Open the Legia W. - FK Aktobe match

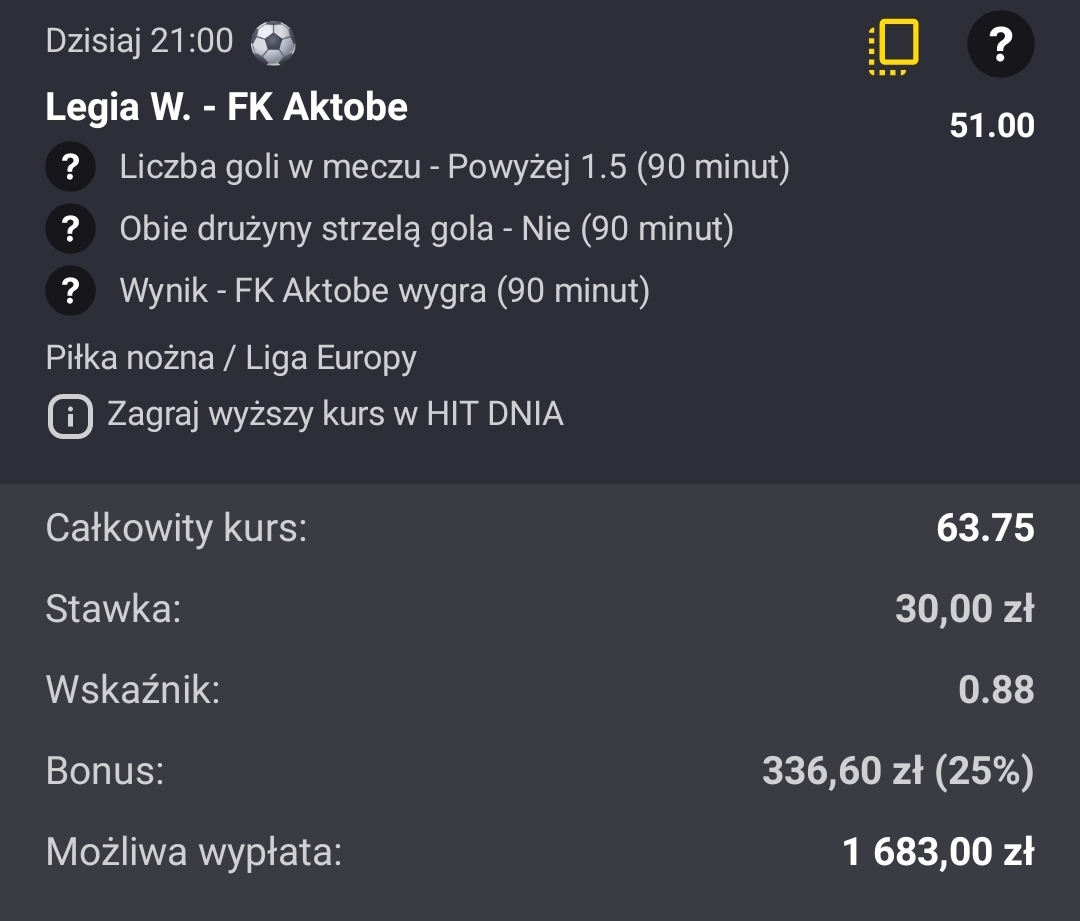pos(227,107)
